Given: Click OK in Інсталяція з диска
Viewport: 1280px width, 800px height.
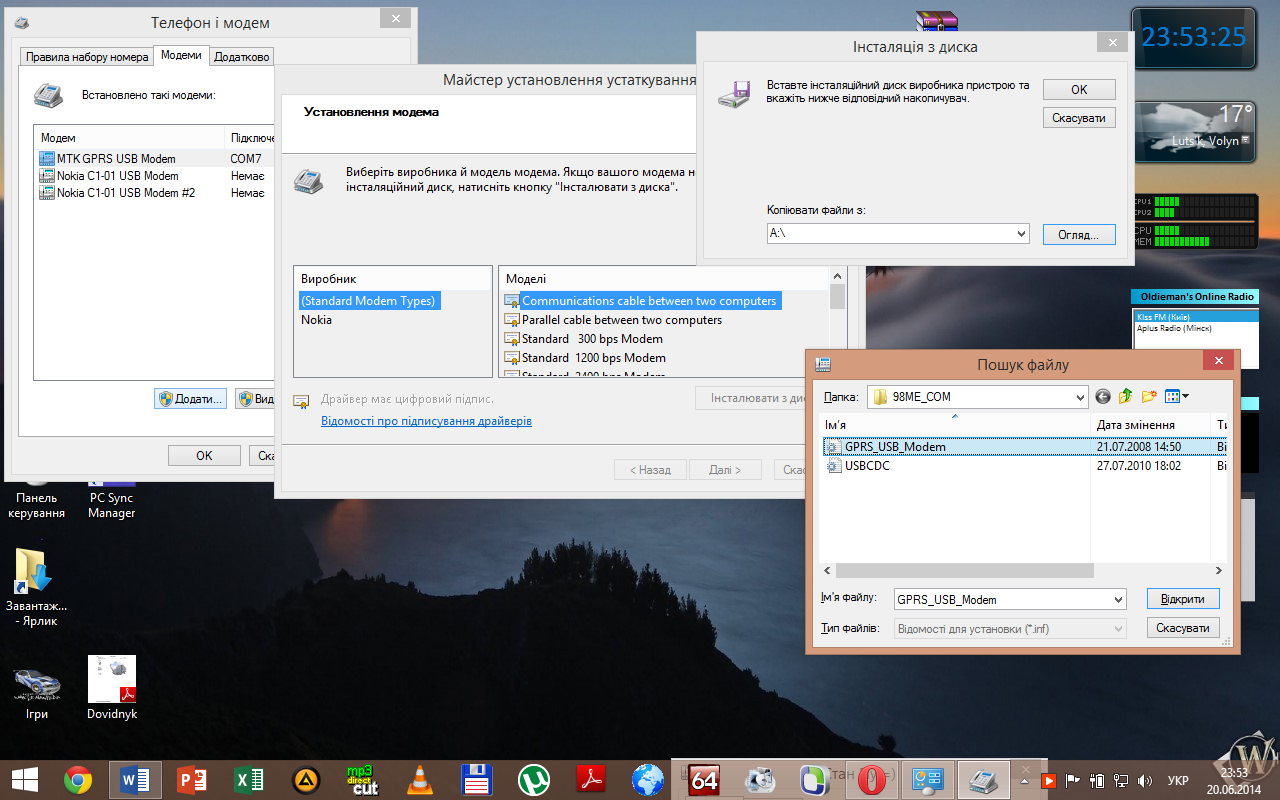Looking at the screenshot, I should [1079, 89].
